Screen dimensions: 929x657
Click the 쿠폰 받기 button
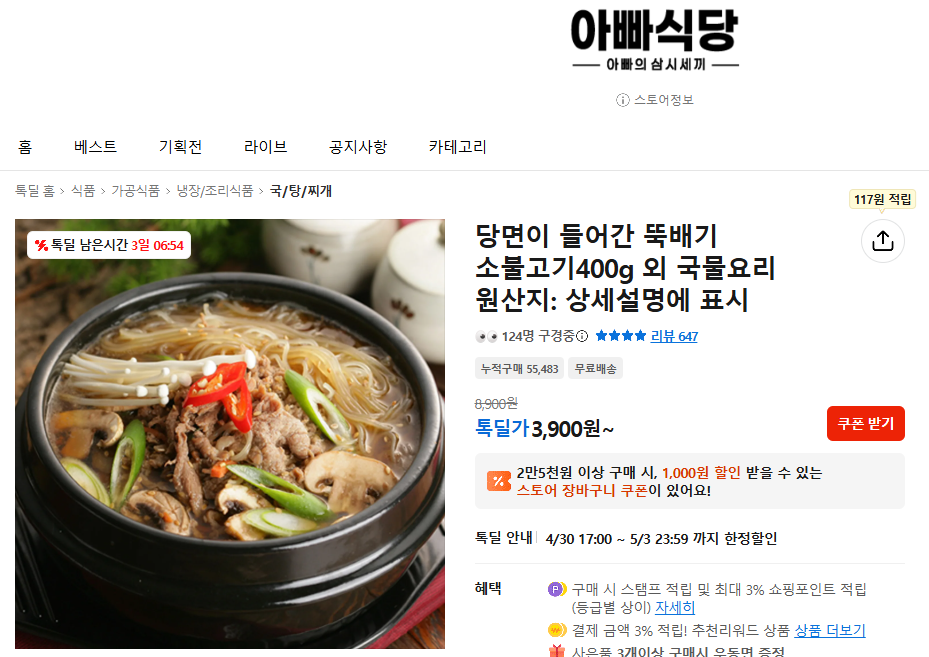866,424
